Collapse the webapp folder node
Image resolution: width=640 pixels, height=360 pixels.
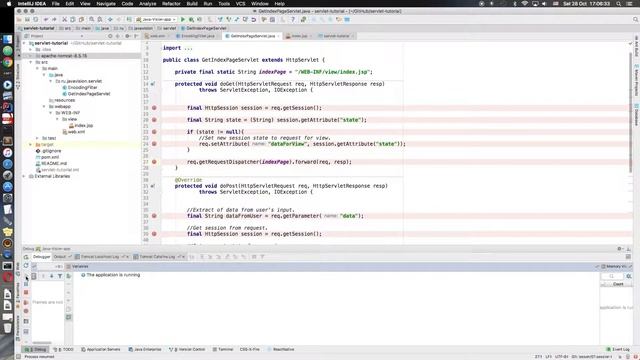[44, 107]
